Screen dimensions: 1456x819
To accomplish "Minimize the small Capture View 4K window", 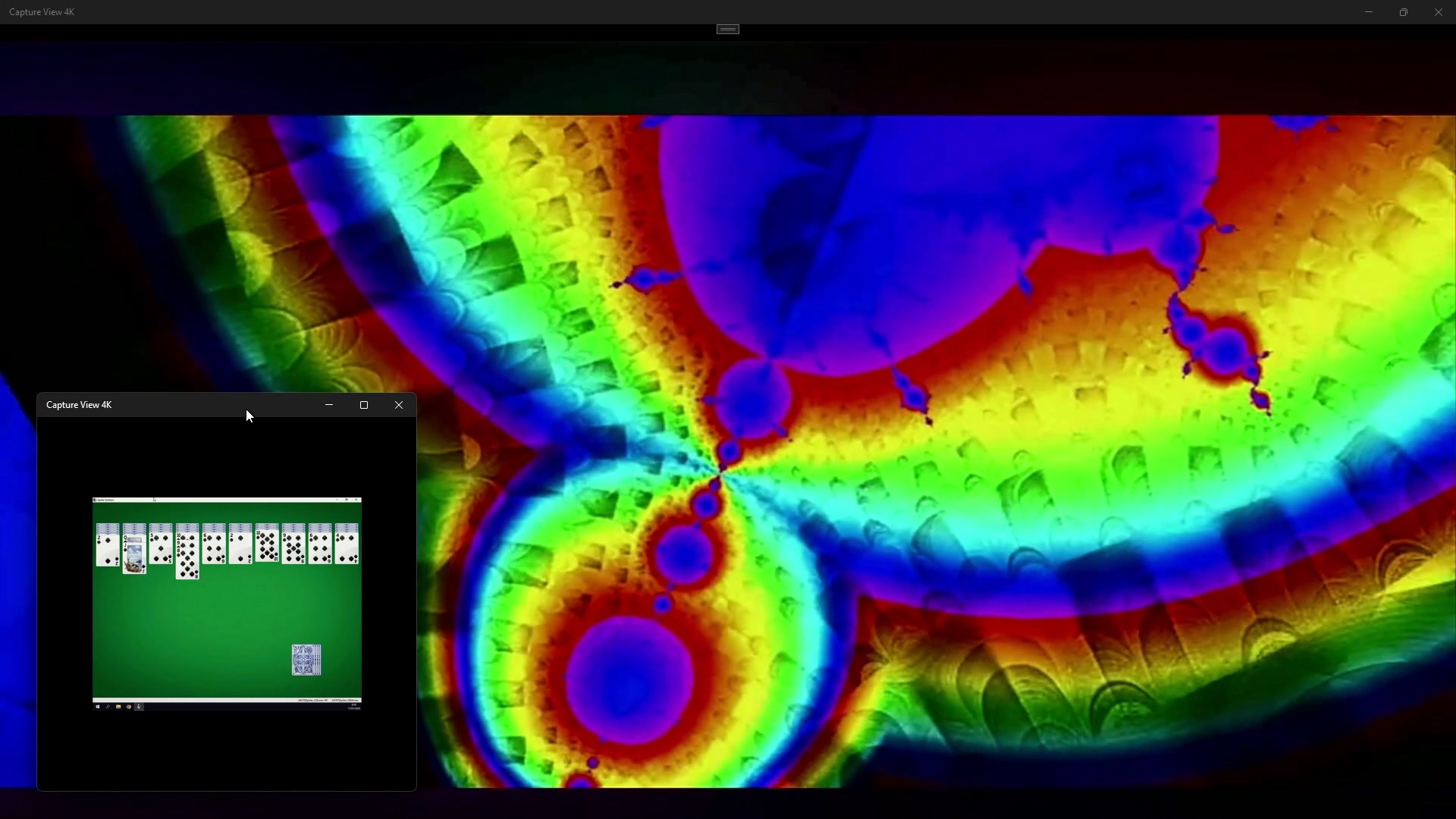I will click(x=329, y=405).
